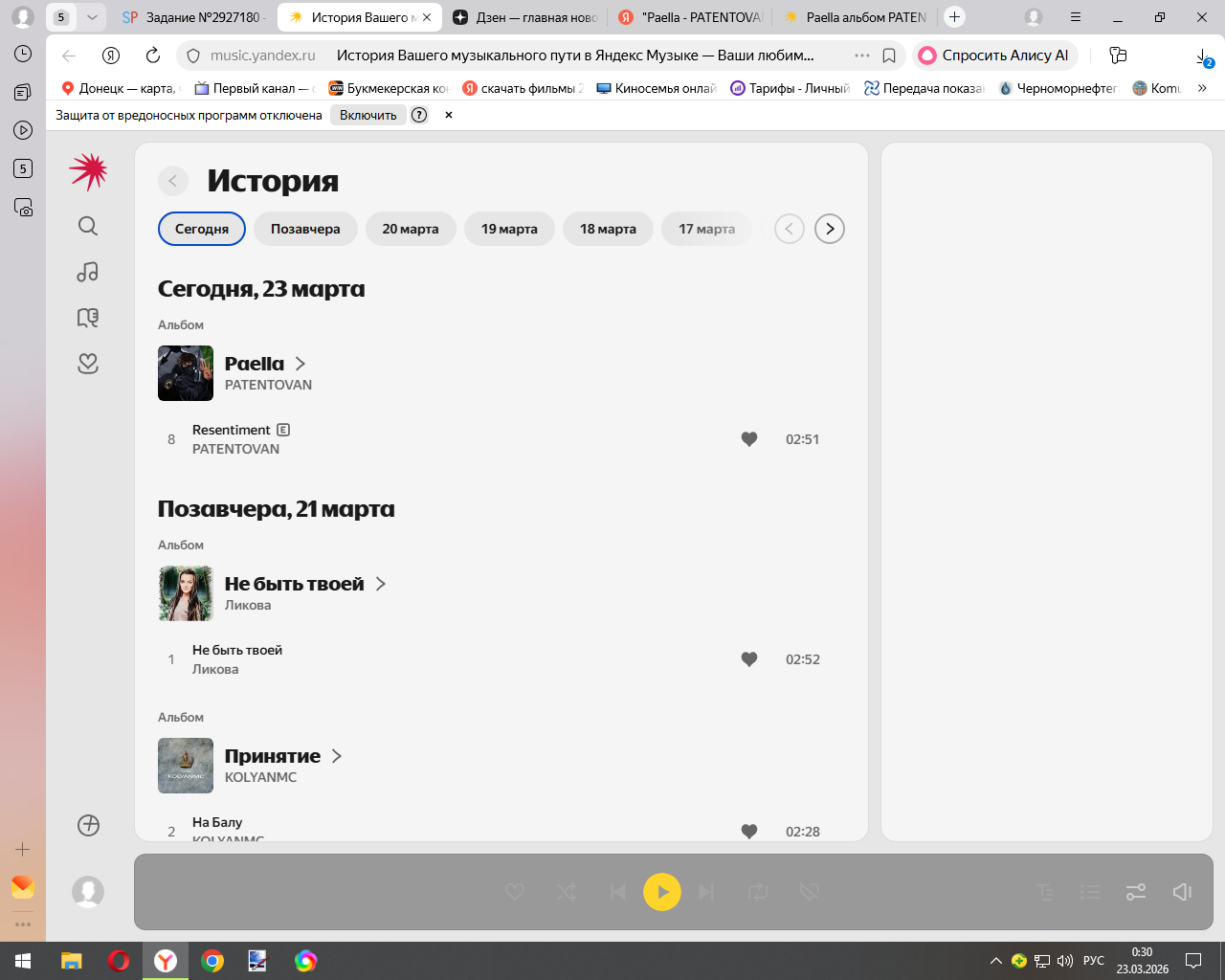This screenshot has width=1225, height=980.
Task: Reload the page
Action: tap(153, 56)
